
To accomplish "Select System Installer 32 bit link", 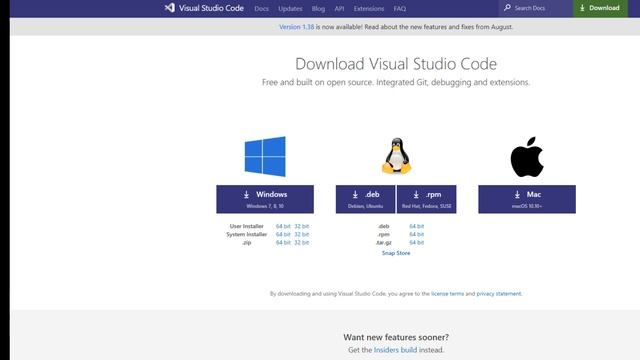I will click(302, 234).
